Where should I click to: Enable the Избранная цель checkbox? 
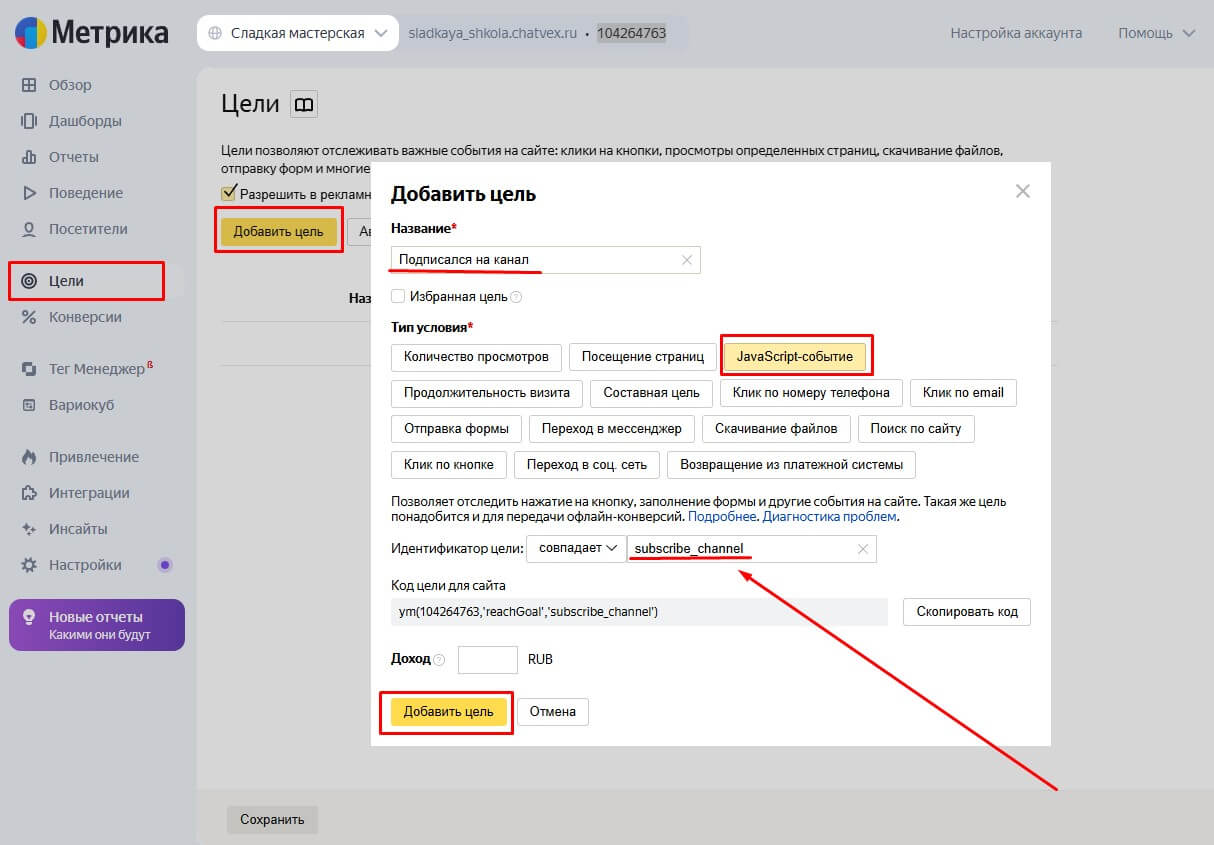pos(398,296)
